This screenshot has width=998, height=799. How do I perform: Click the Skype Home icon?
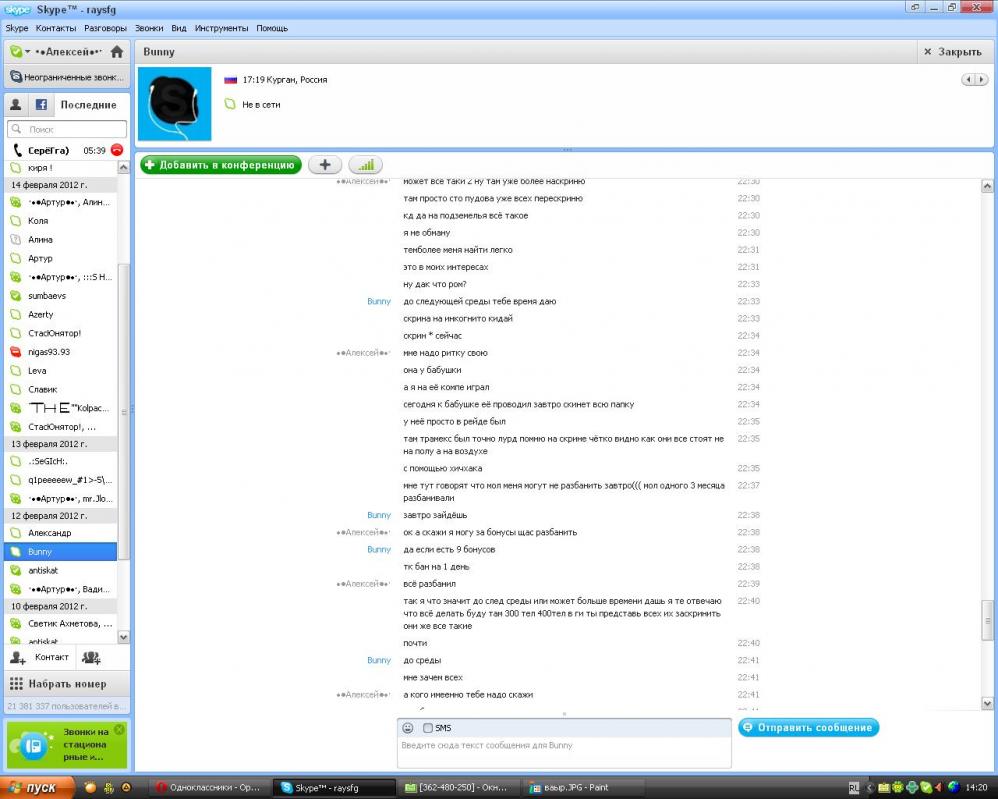tap(117, 52)
